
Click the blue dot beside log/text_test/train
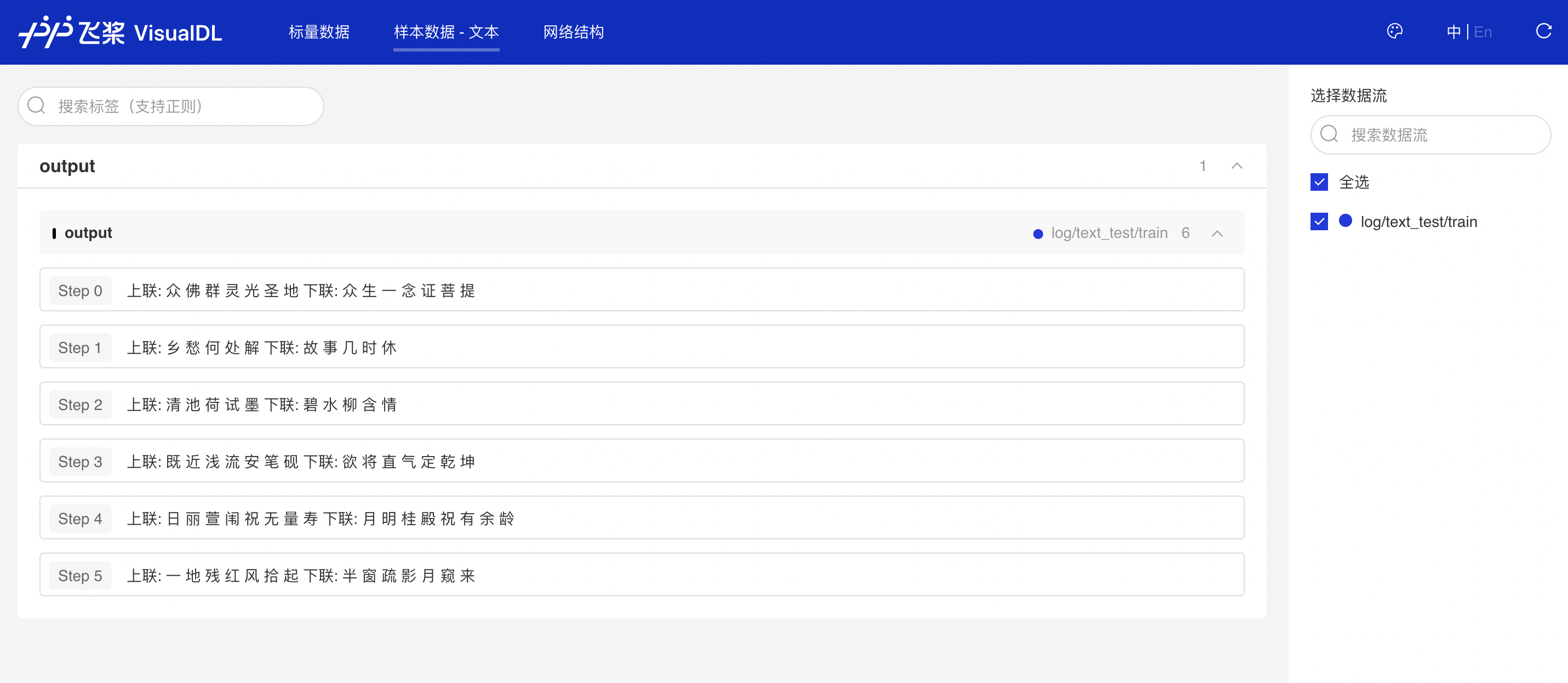[x=1344, y=221]
